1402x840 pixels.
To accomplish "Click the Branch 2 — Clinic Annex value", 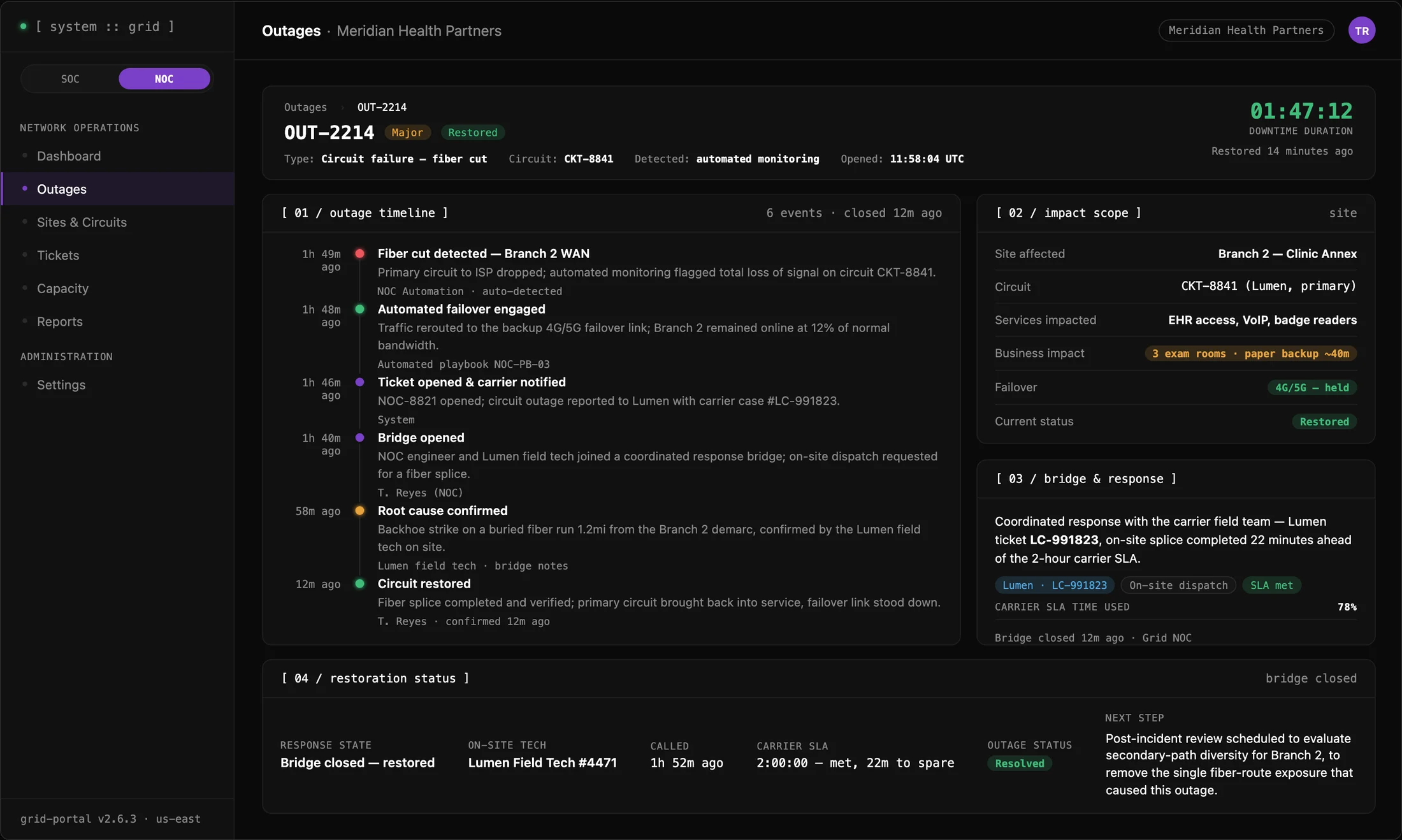I will (x=1287, y=254).
